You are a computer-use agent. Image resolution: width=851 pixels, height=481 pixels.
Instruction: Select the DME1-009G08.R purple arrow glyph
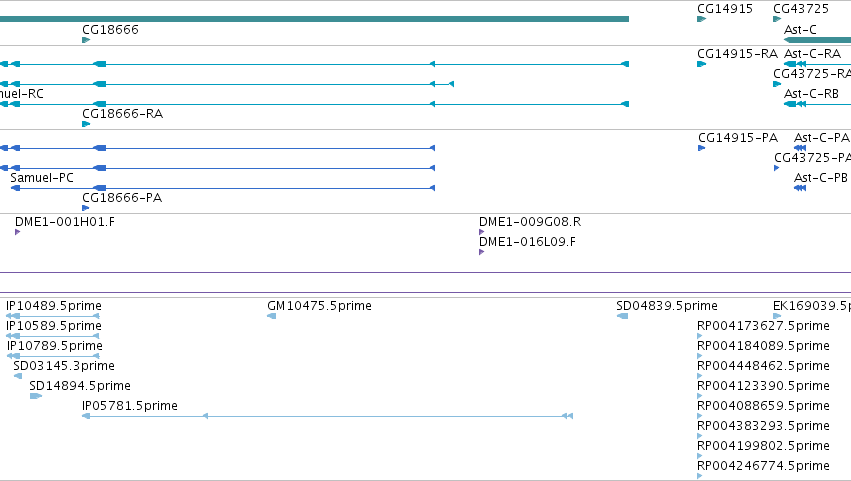tap(481, 232)
